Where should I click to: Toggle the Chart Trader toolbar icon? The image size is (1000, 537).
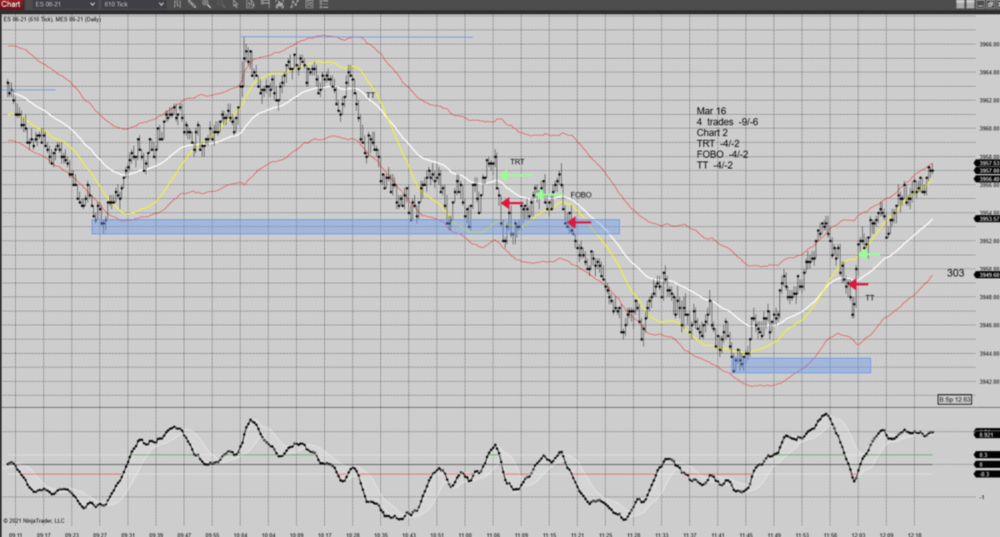coord(264,5)
